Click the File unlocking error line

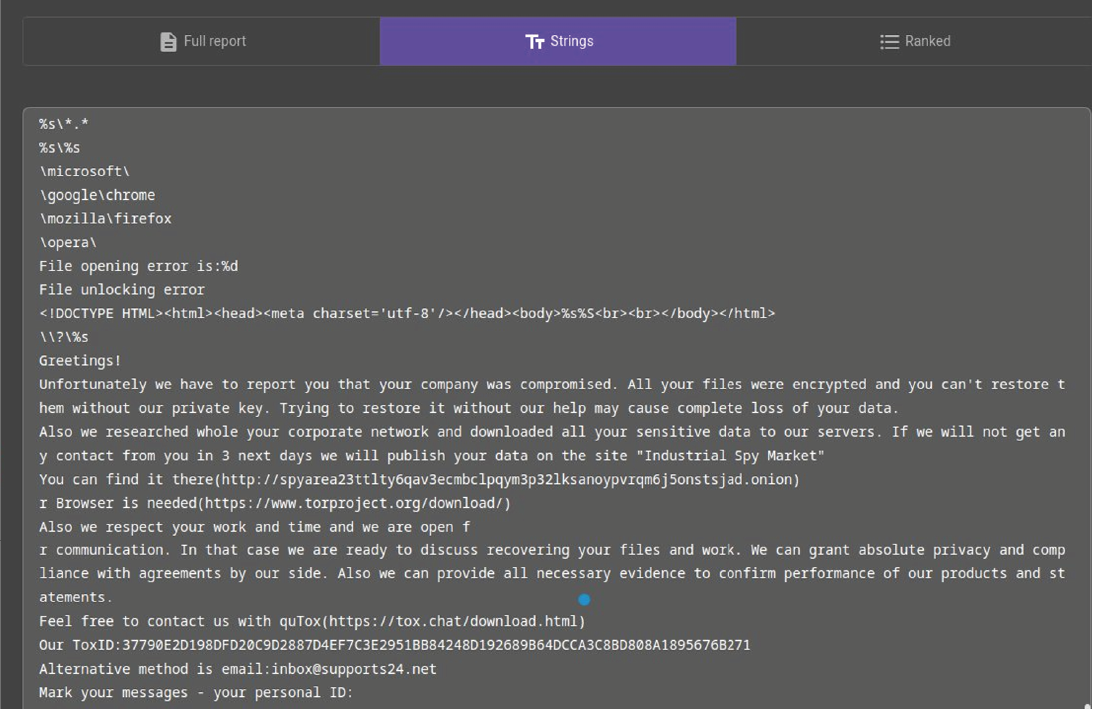tap(122, 289)
